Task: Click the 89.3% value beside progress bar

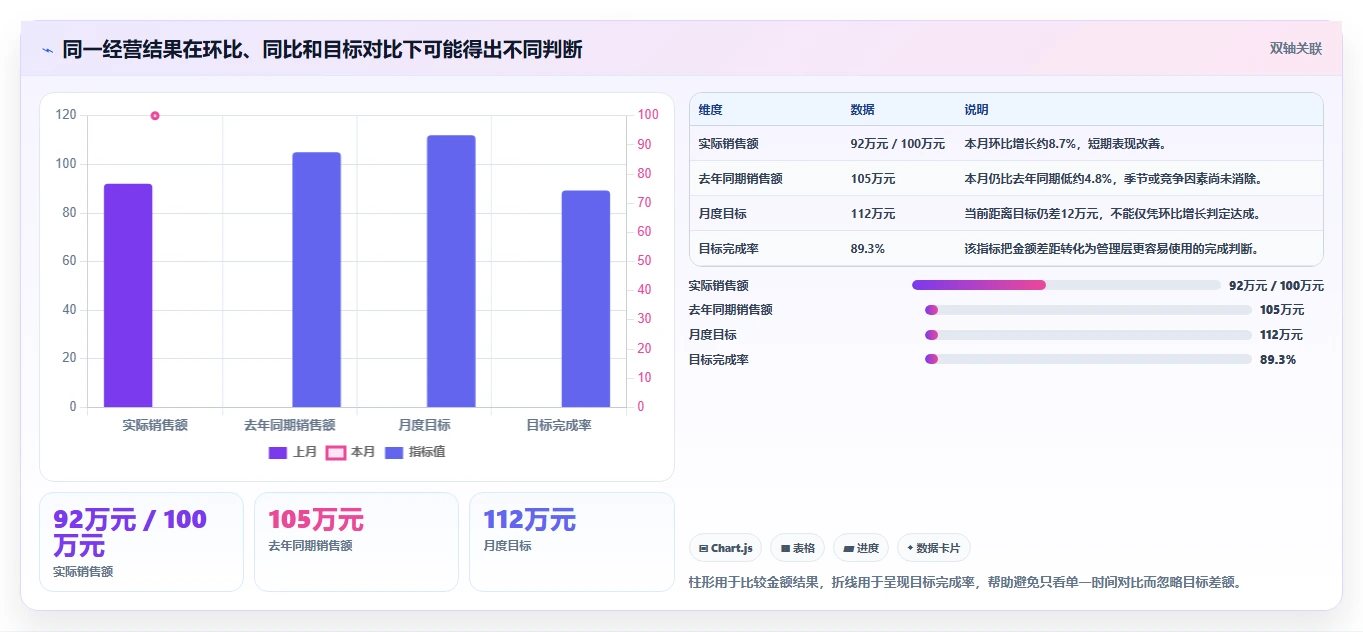Action: (x=1277, y=359)
